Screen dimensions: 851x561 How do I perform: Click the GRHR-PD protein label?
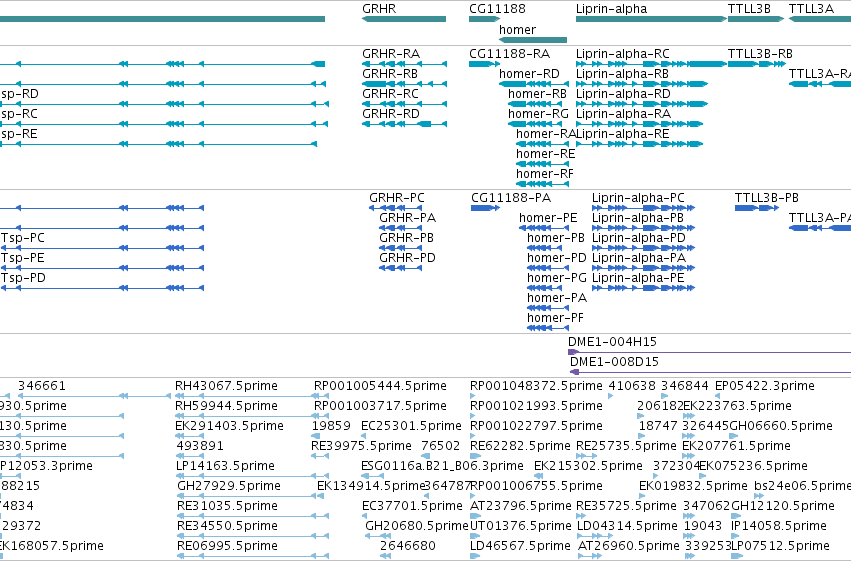click(x=407, y=258)
